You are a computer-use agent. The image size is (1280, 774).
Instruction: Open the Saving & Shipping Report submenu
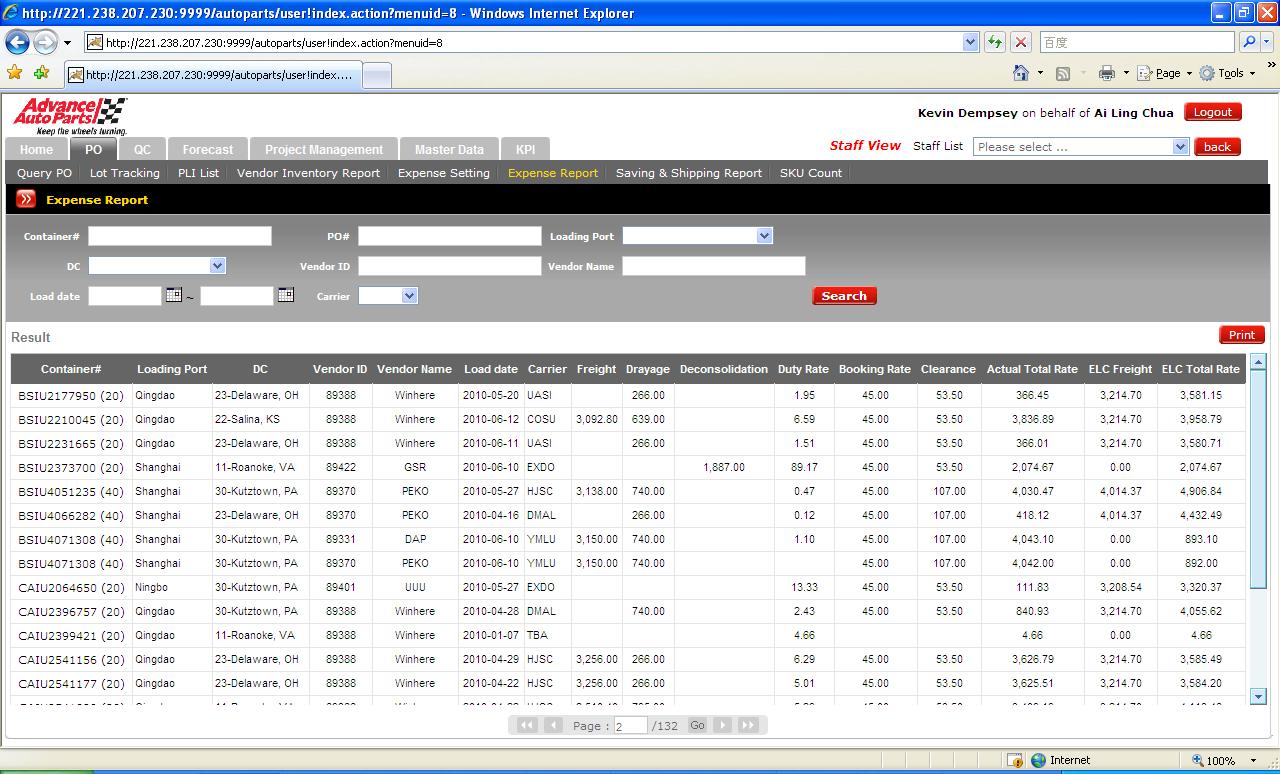[x=688, y=173]
